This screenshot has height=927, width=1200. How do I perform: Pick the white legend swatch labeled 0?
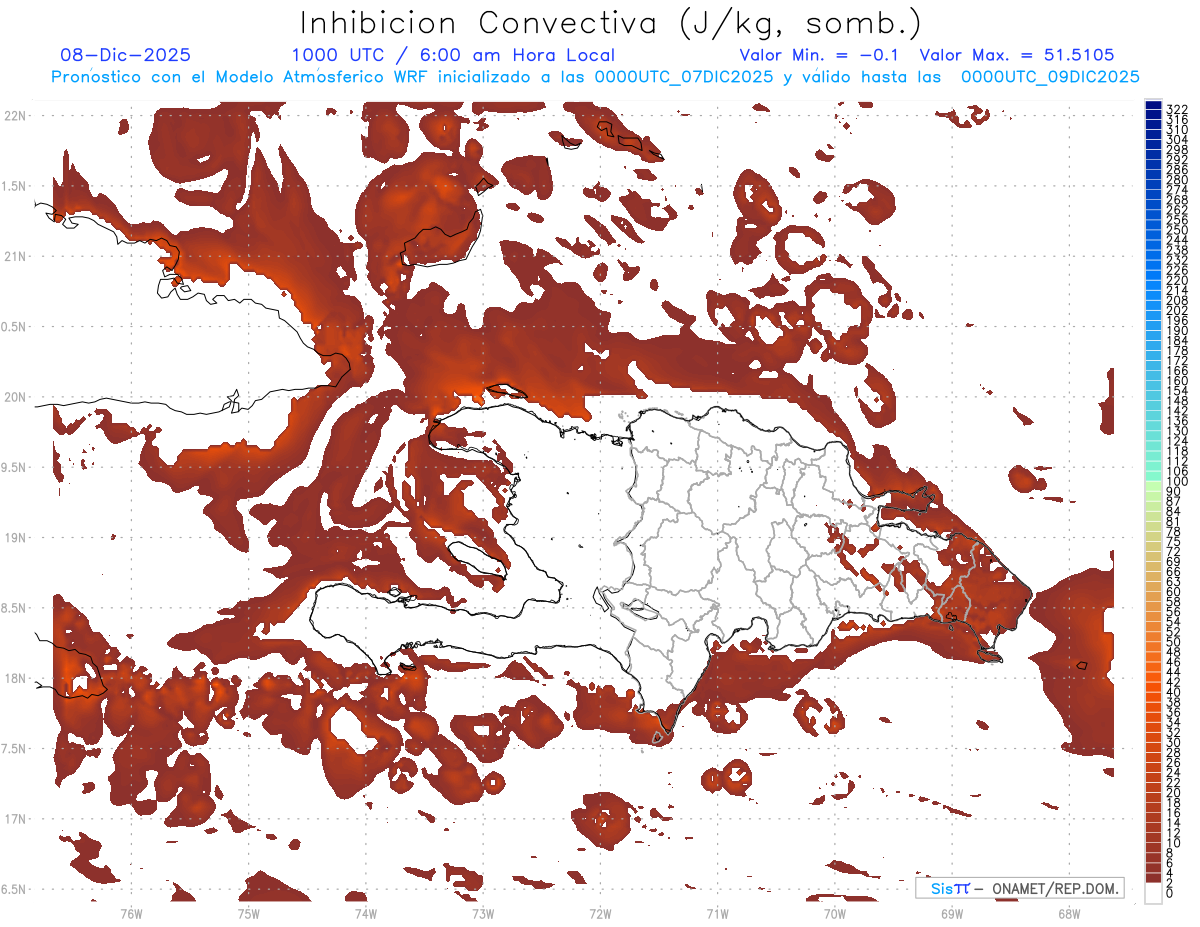point(1154,893)
